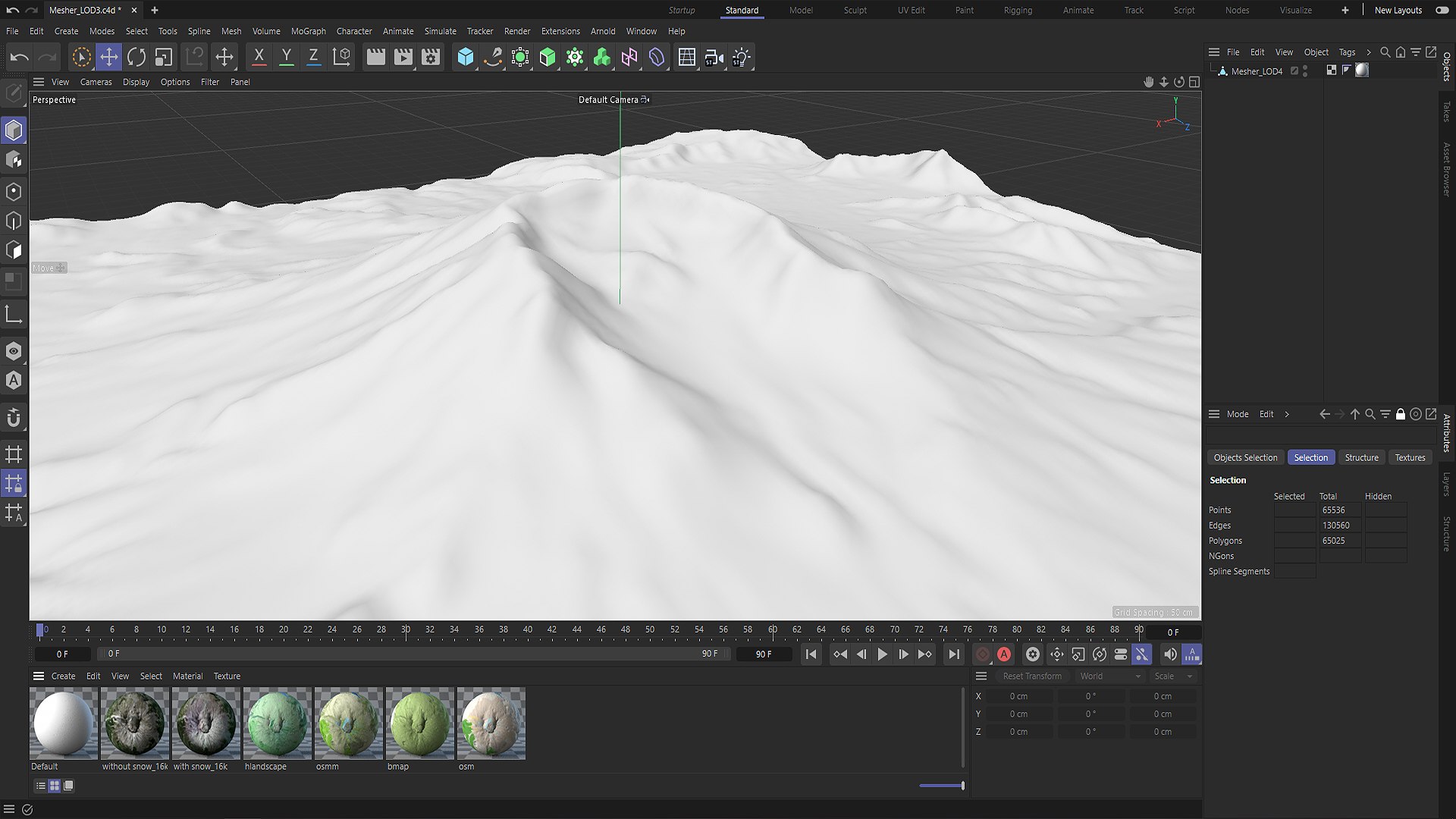The width and height of the screenshot is (1456, 819).
Task: Open viewport Cameras menu
Action: coord(96,82)
